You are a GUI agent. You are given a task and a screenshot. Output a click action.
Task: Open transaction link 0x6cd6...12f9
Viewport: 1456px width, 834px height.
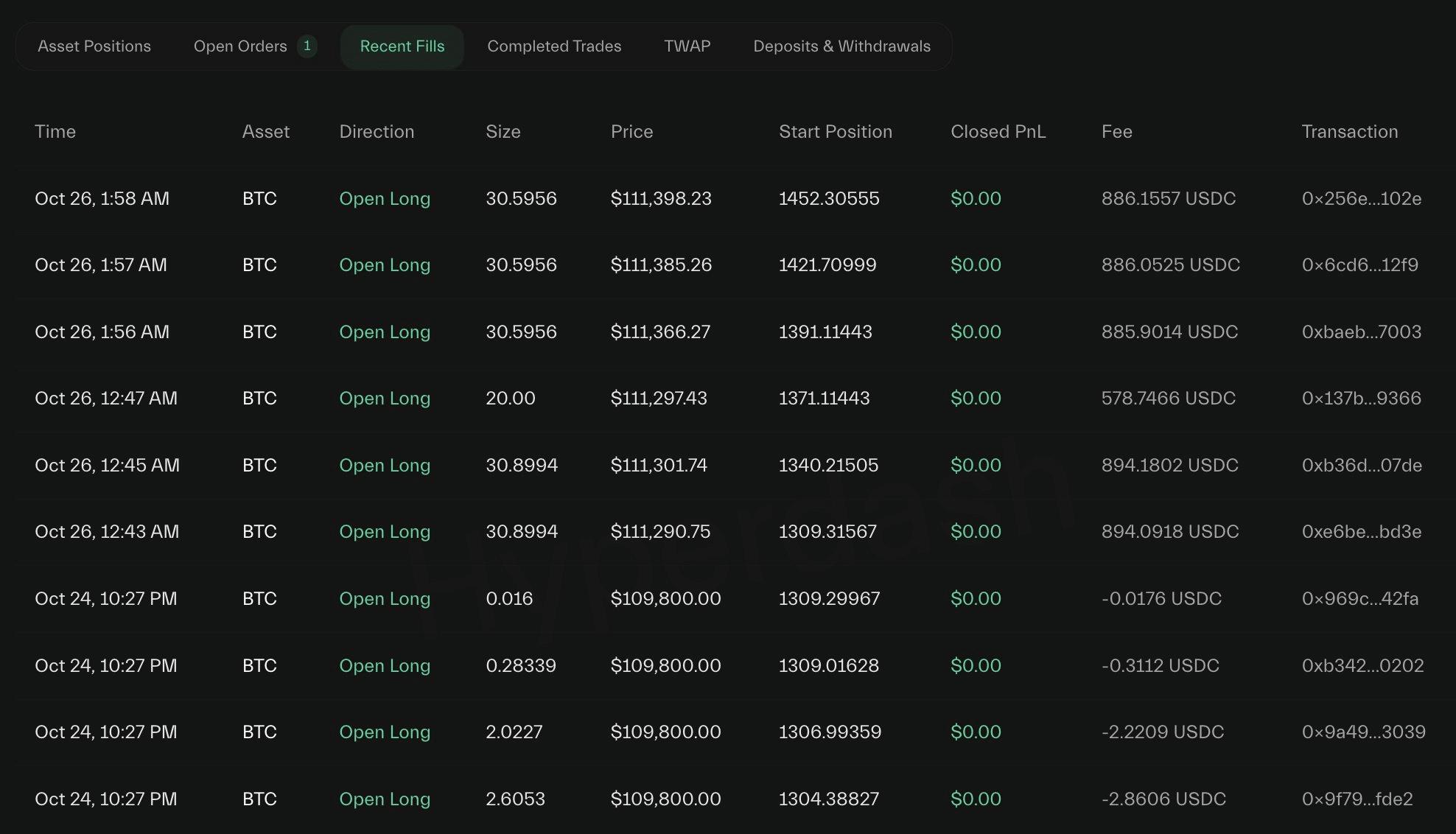tap(1360, 265)
